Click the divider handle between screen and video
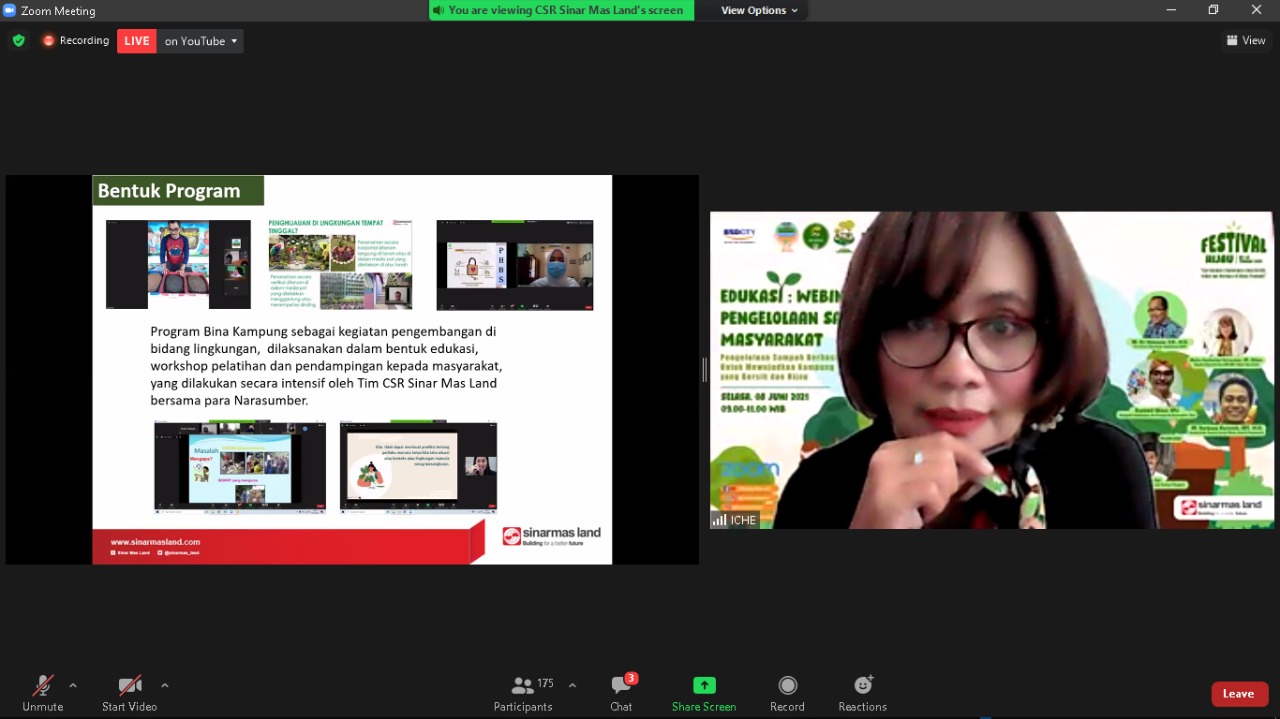The width and height of the screenshot is (1280, 719). (x=704, y=370)
